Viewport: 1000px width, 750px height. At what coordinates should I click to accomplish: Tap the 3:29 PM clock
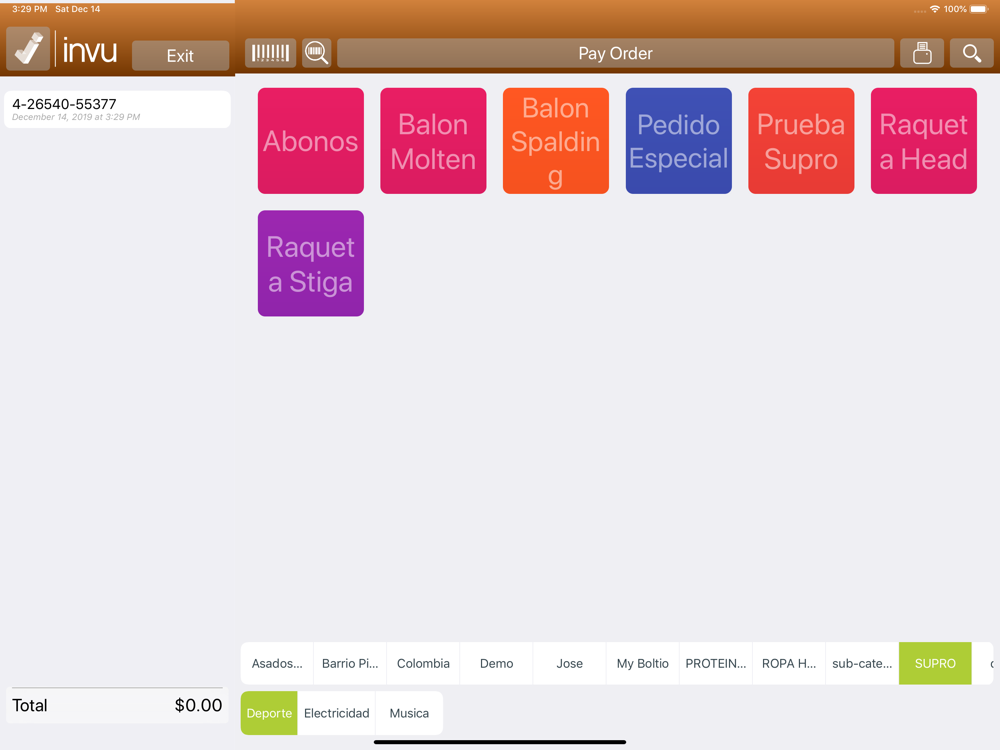29,9
